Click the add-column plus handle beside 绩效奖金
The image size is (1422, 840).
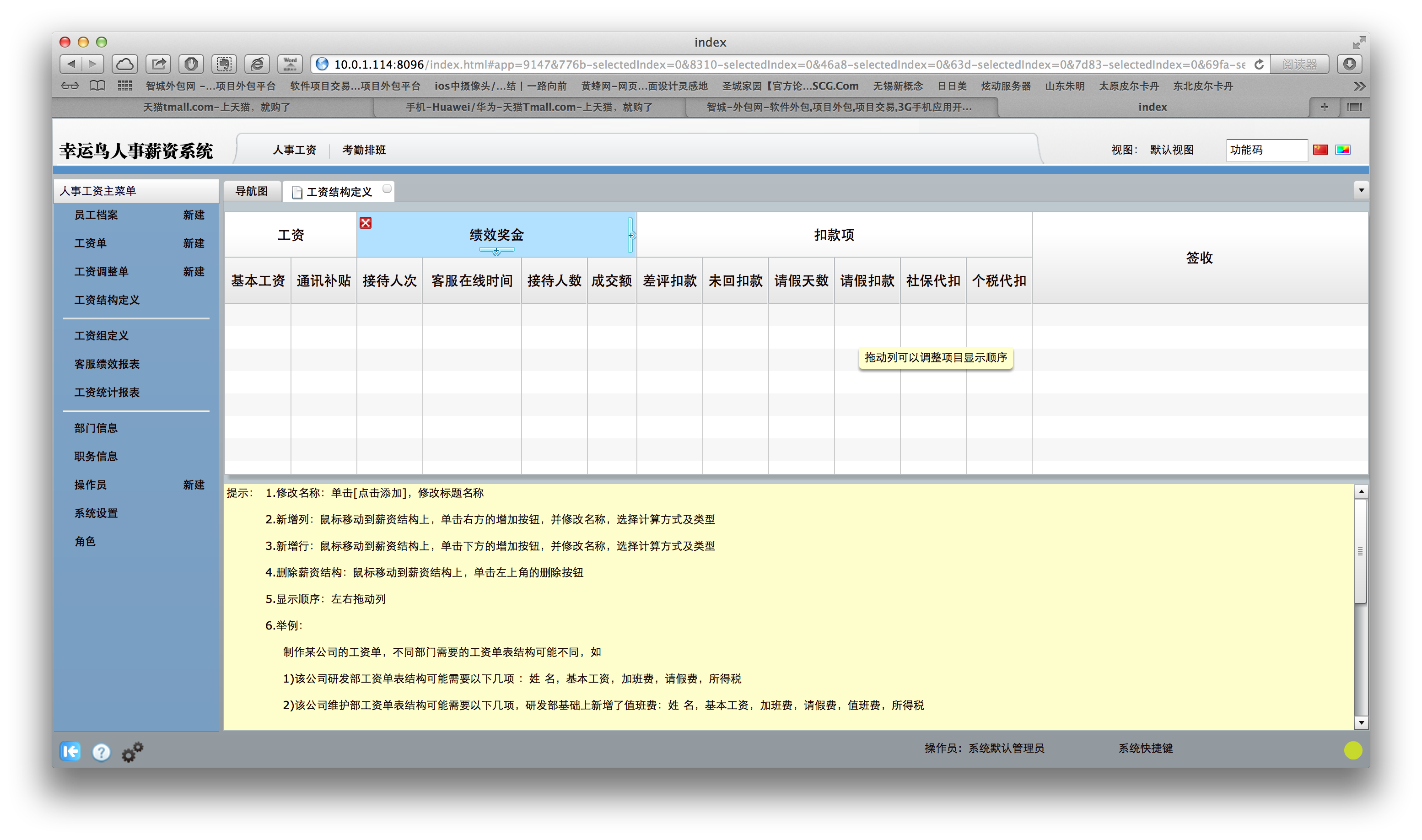pos(631,236)
